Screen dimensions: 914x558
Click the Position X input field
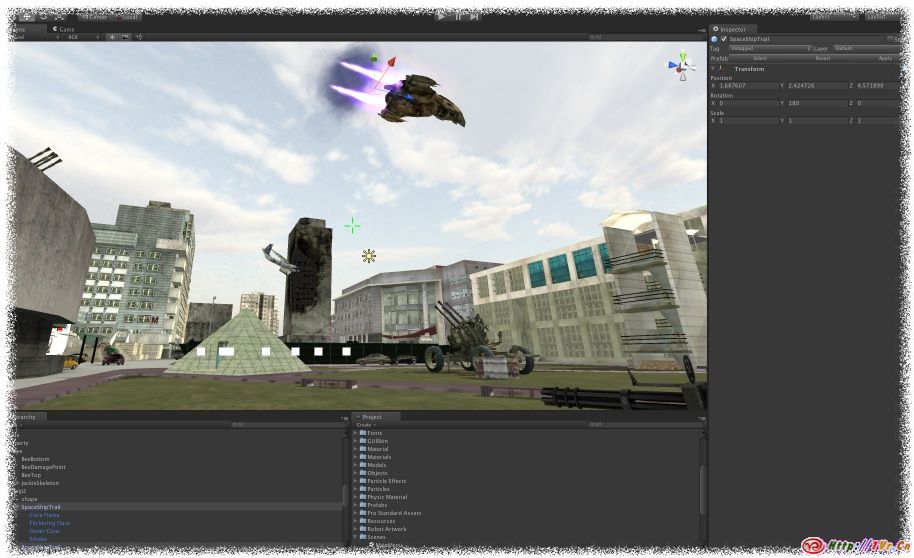(x=746, y=86)
